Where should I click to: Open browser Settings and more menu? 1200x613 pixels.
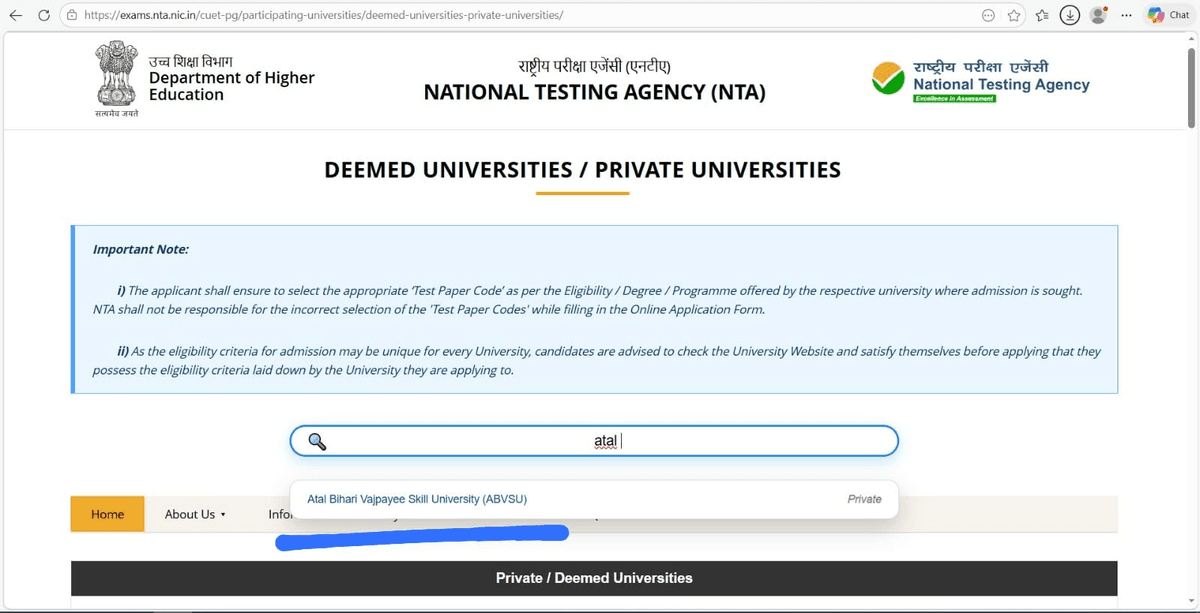coord(1127,15)
